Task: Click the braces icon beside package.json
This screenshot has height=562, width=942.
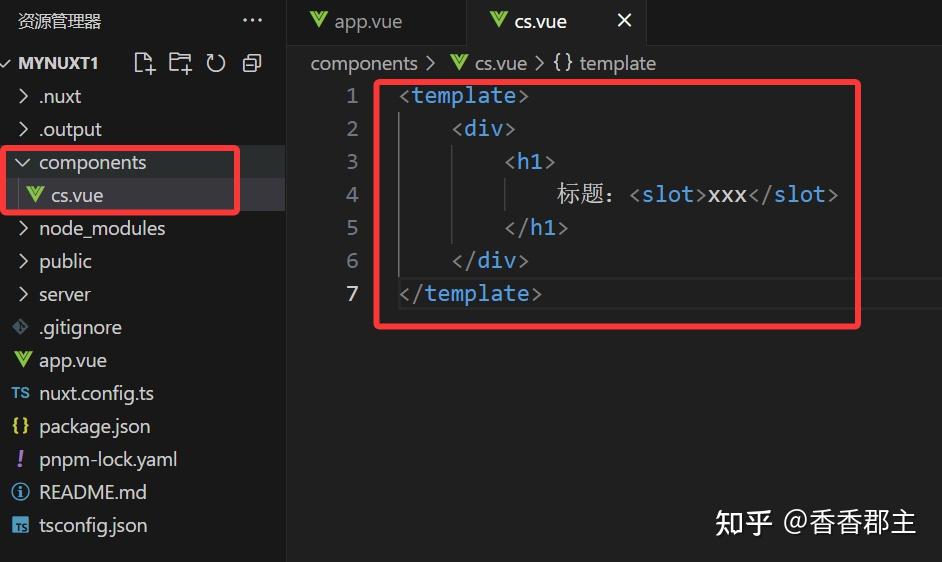Action: pos(20,426)
